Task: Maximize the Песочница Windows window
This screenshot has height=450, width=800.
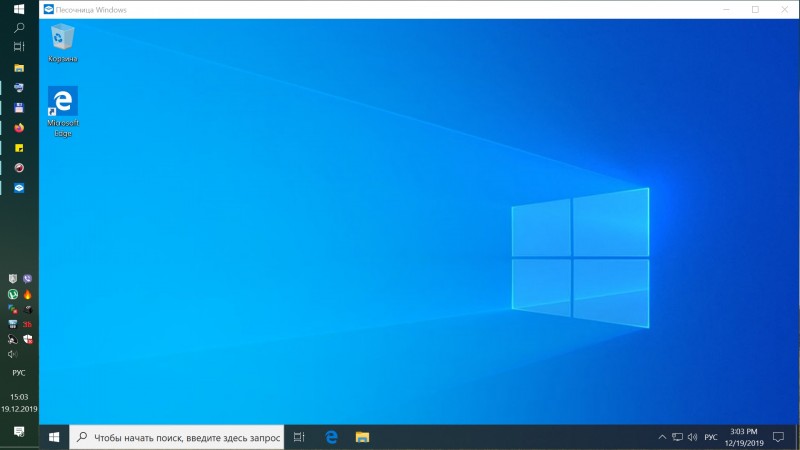Action: coord(755,9)
